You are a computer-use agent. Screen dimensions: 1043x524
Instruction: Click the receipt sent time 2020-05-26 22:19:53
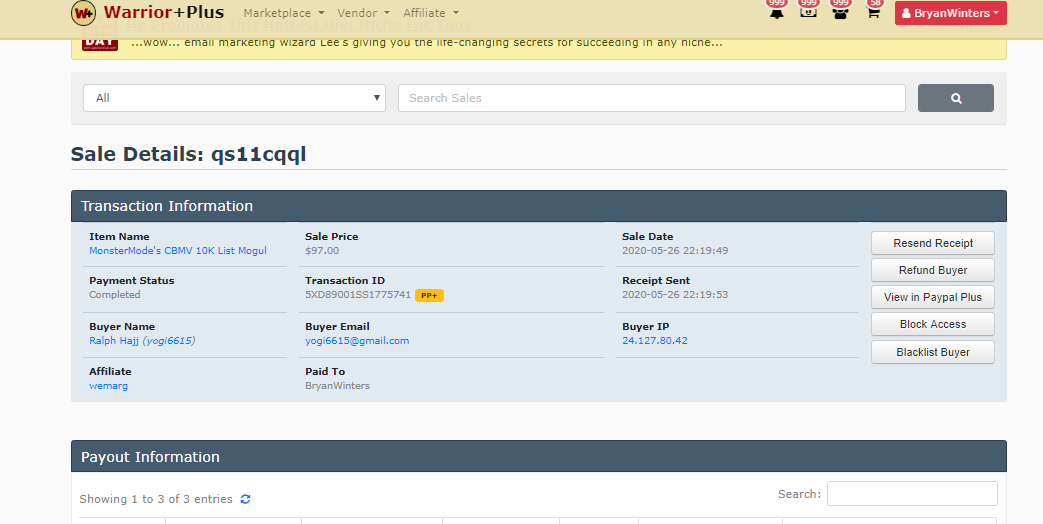coord(674,295)
